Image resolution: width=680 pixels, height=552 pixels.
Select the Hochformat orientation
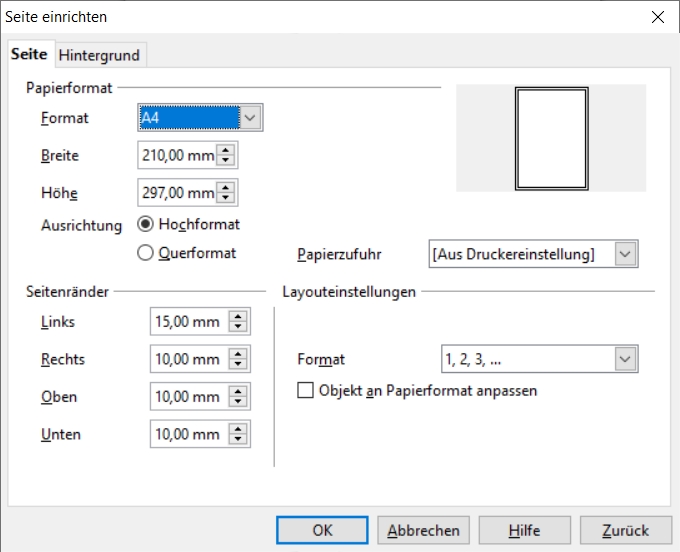(146, 225)
